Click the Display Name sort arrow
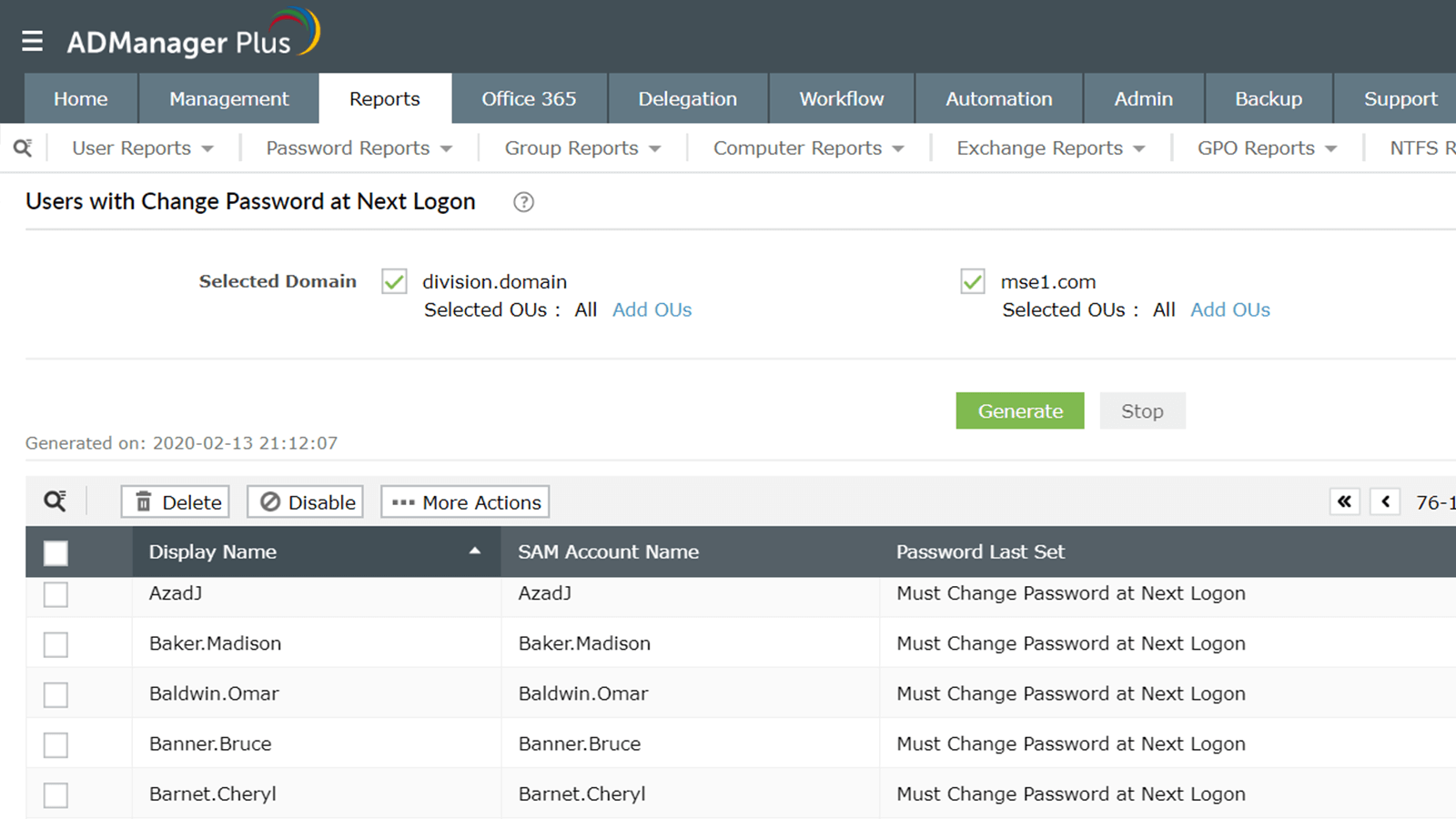Screen dimensions: 1456x819 (474, 551)
